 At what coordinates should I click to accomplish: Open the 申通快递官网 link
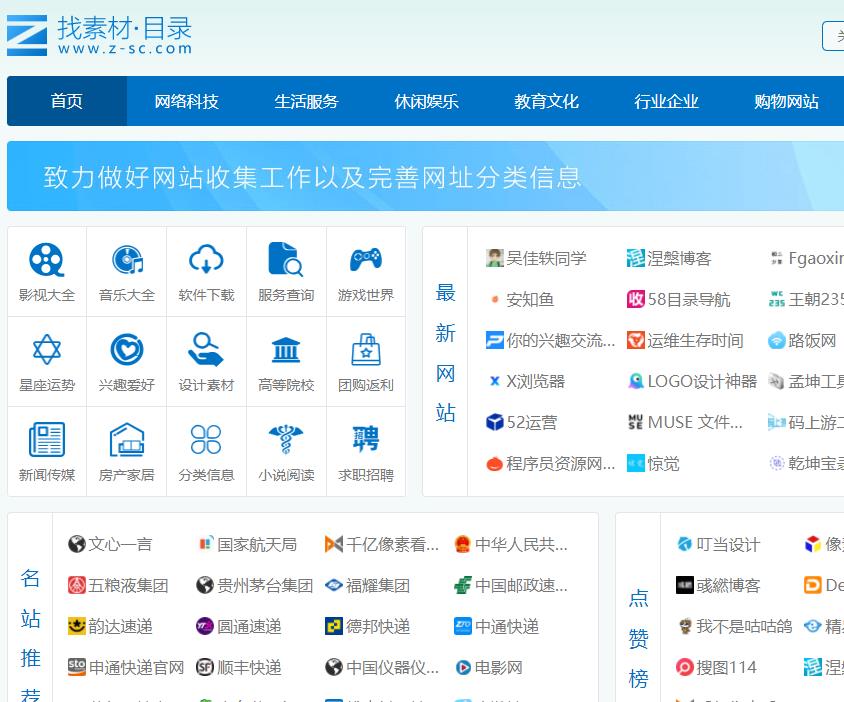[136, 668]
